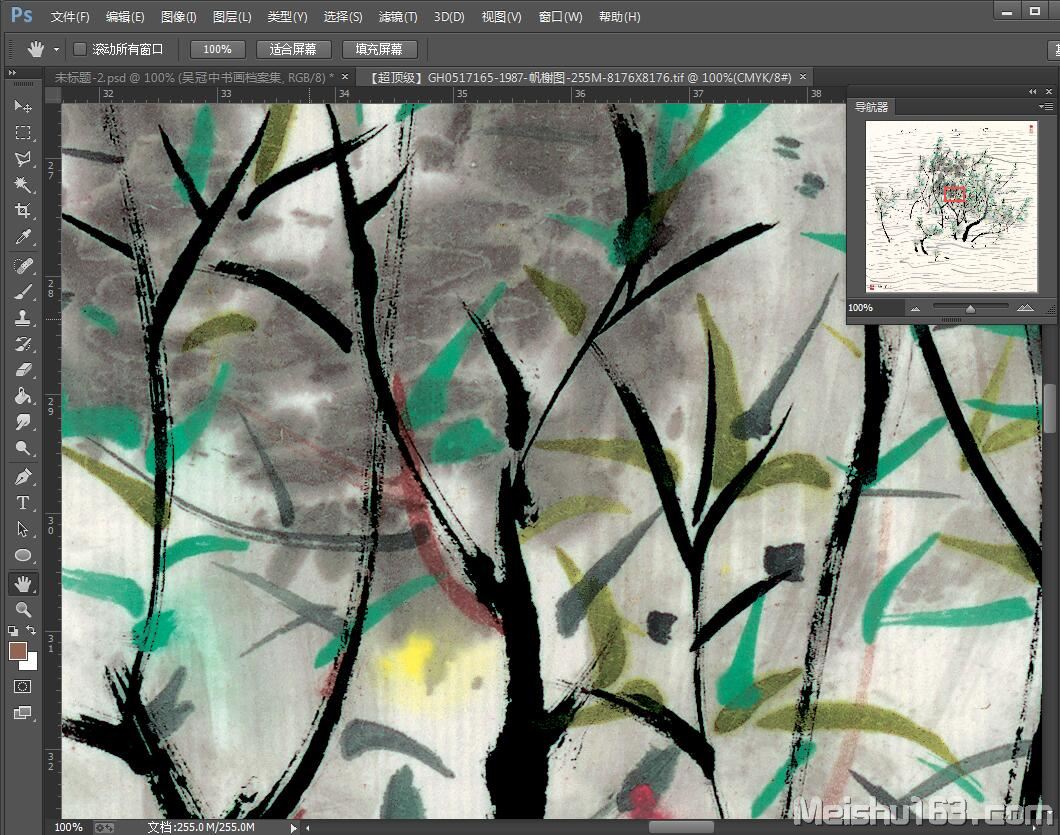Image resolution: width=1060 pixels, height=835 pixels.
Task: Open the Edit menu
Action: coord(125,17)
